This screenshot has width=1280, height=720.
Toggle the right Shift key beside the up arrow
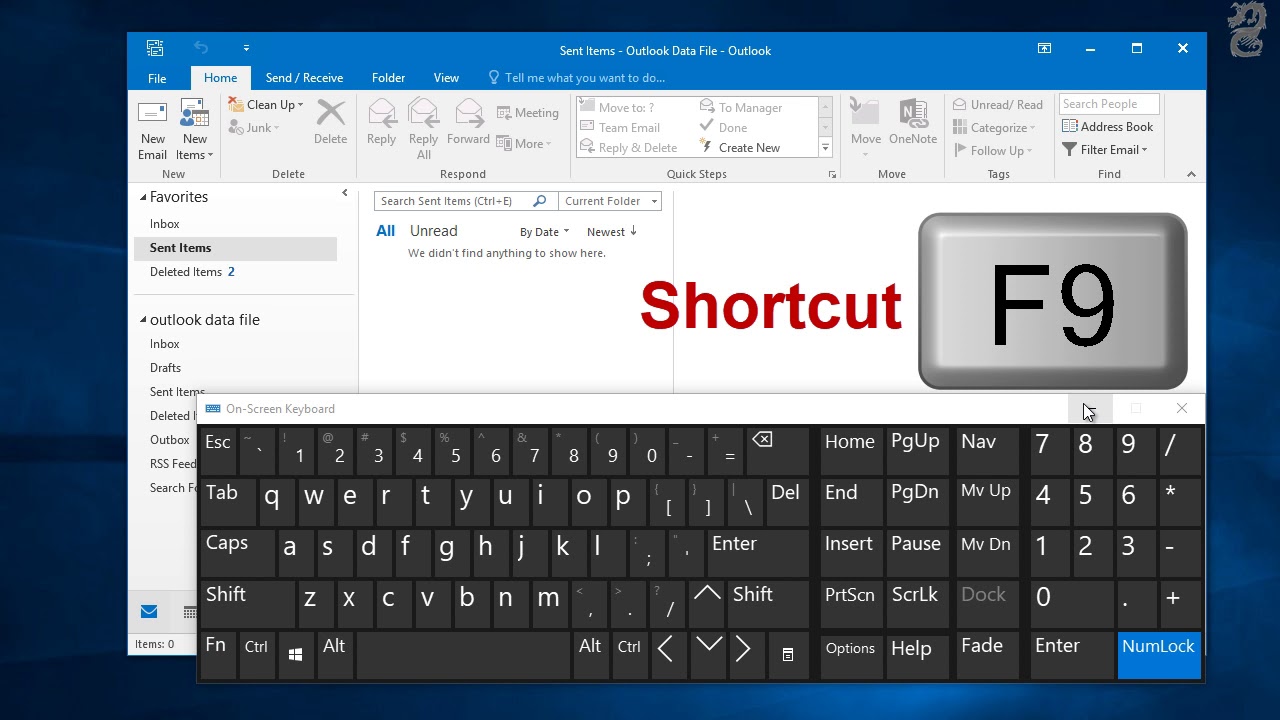tap(768, 603)
